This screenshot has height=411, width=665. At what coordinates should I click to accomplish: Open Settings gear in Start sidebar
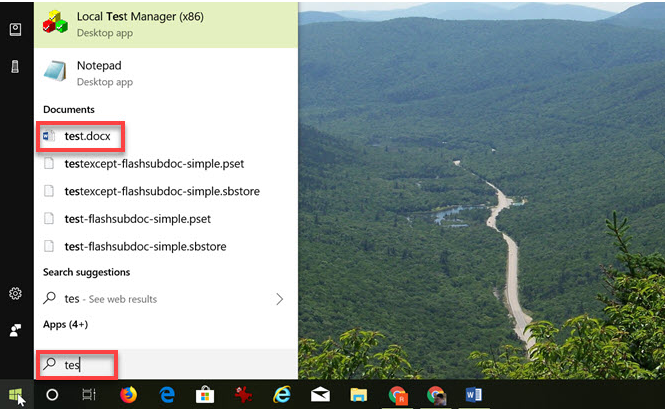tap(15, 293)
